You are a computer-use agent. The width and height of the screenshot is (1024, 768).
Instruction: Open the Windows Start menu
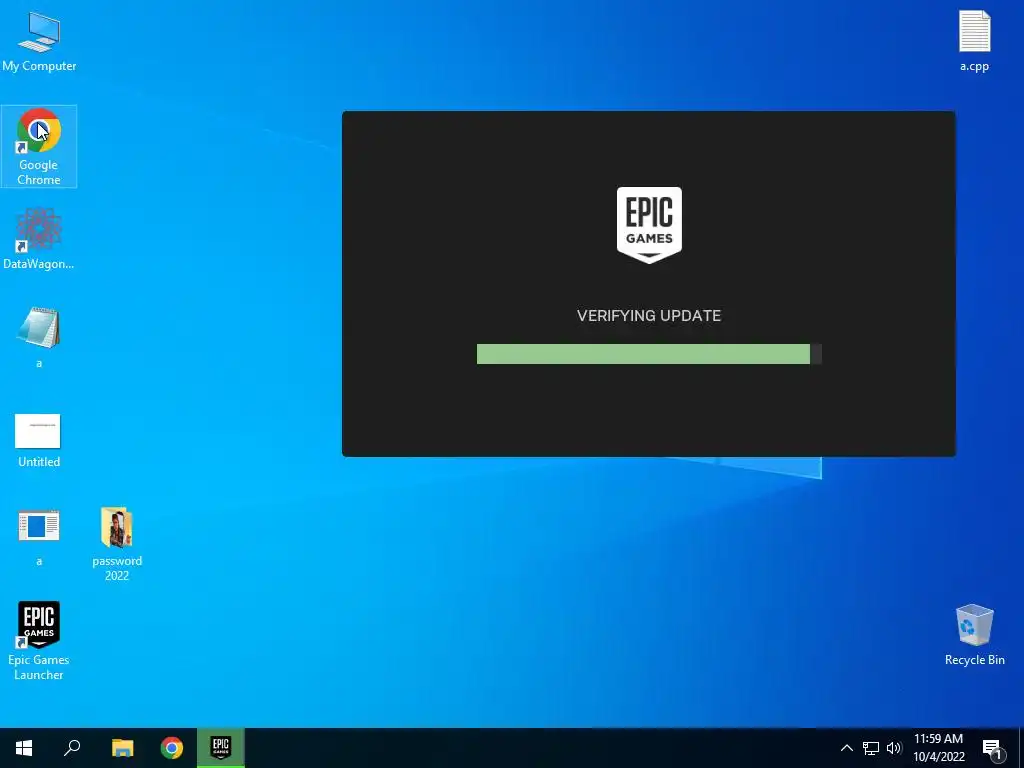24,748
